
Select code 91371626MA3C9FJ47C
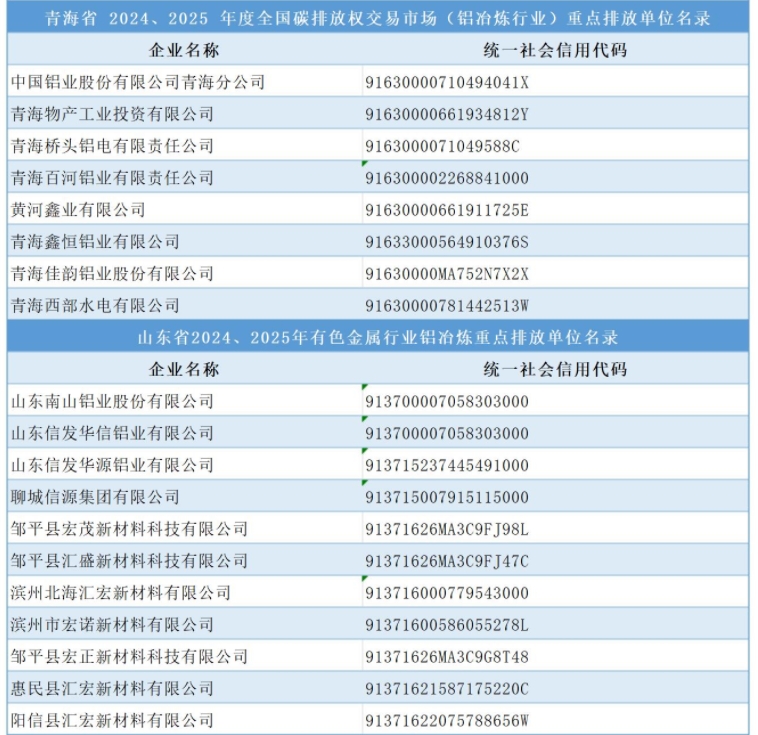coord(555,560)
